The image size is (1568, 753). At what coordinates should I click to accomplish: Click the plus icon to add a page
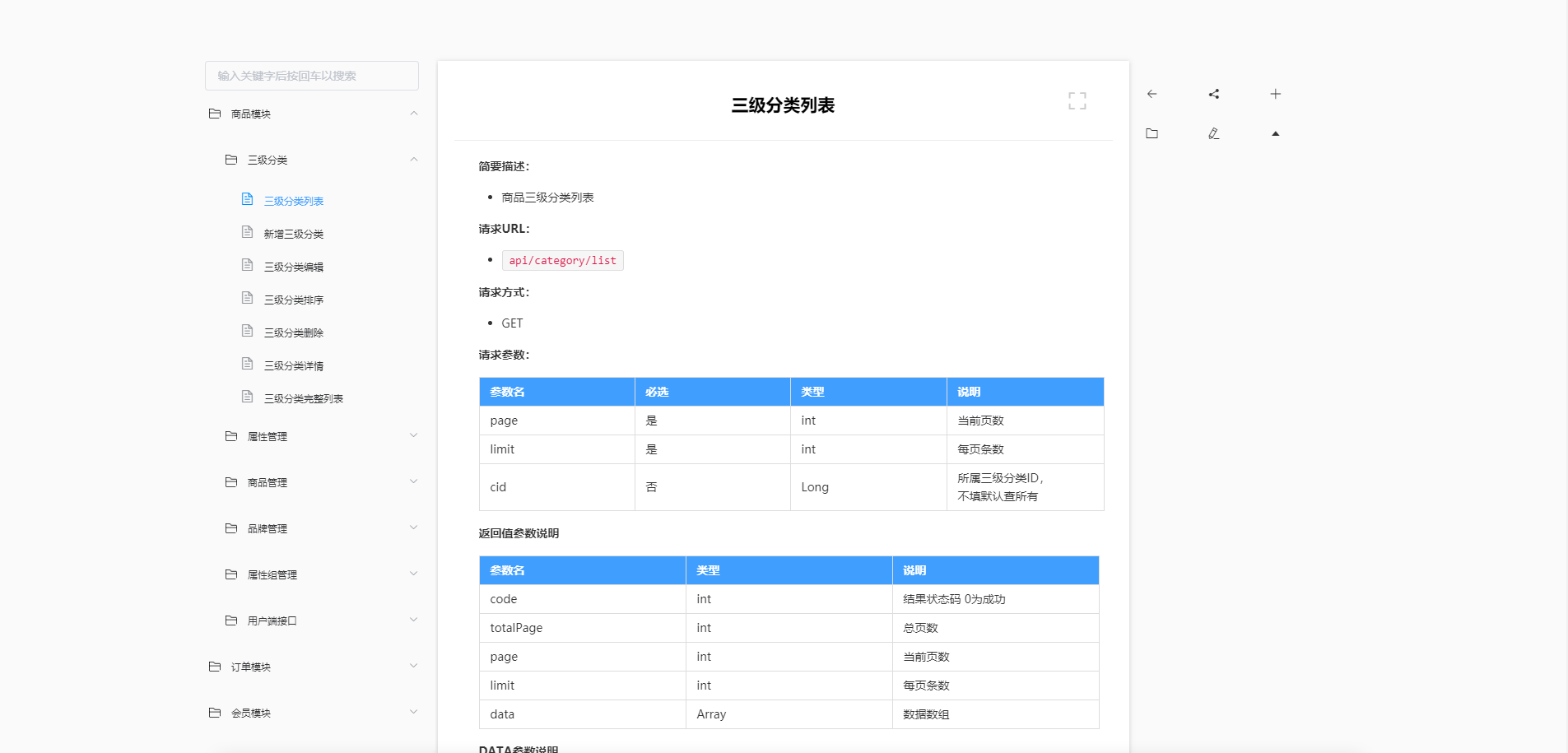(x=1275, y=94)
